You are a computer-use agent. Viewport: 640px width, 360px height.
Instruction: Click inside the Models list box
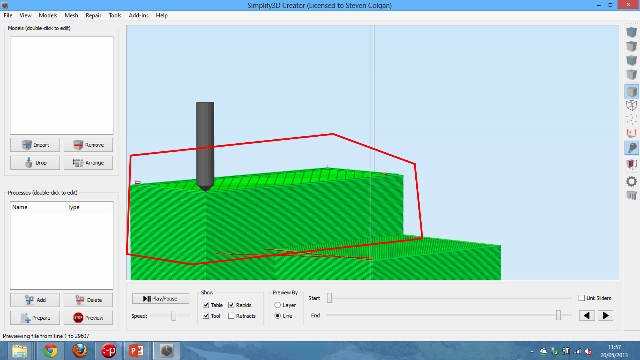(62, 85)
